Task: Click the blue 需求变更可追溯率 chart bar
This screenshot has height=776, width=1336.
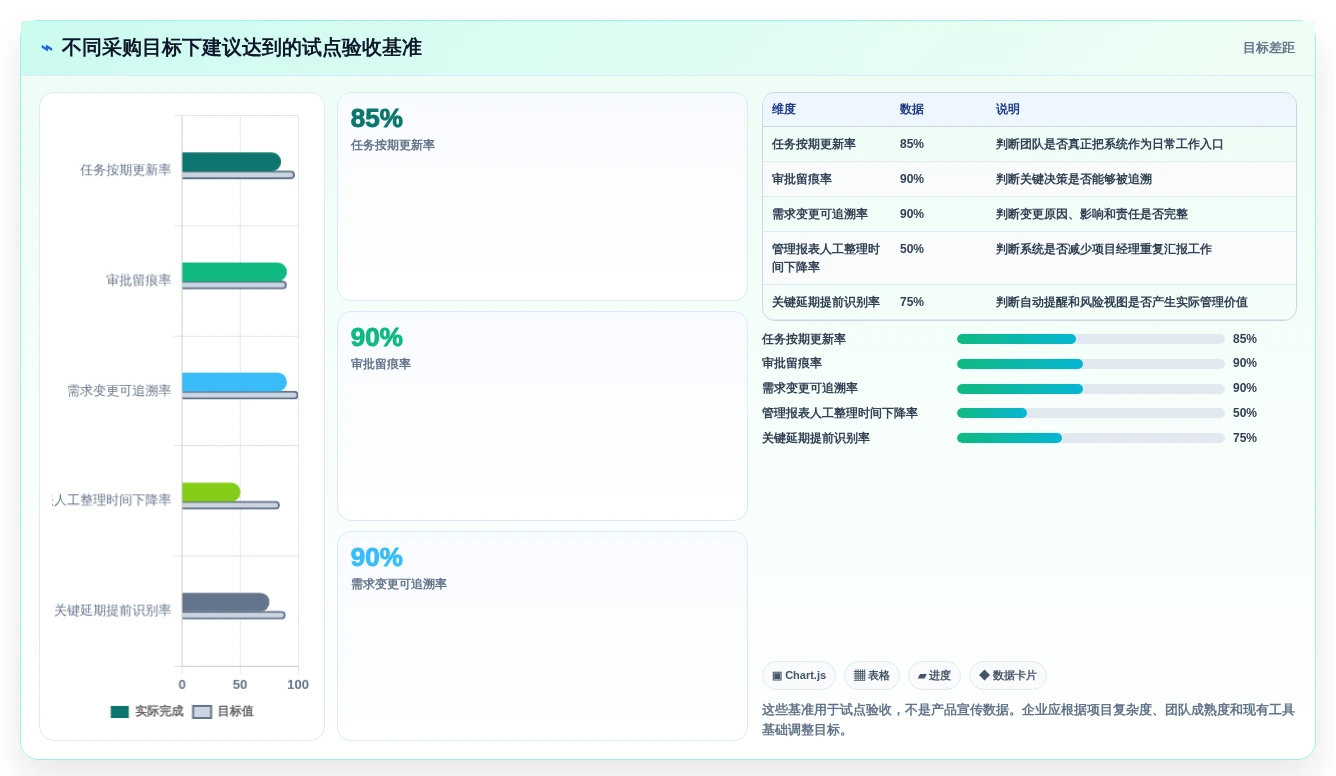Action: click(x=234, y=382)
